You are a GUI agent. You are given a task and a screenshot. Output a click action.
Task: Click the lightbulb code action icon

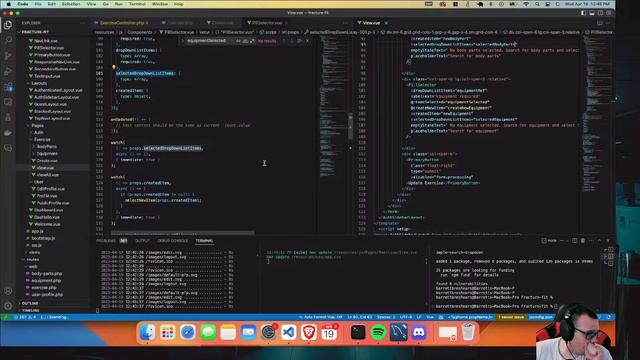113,67
